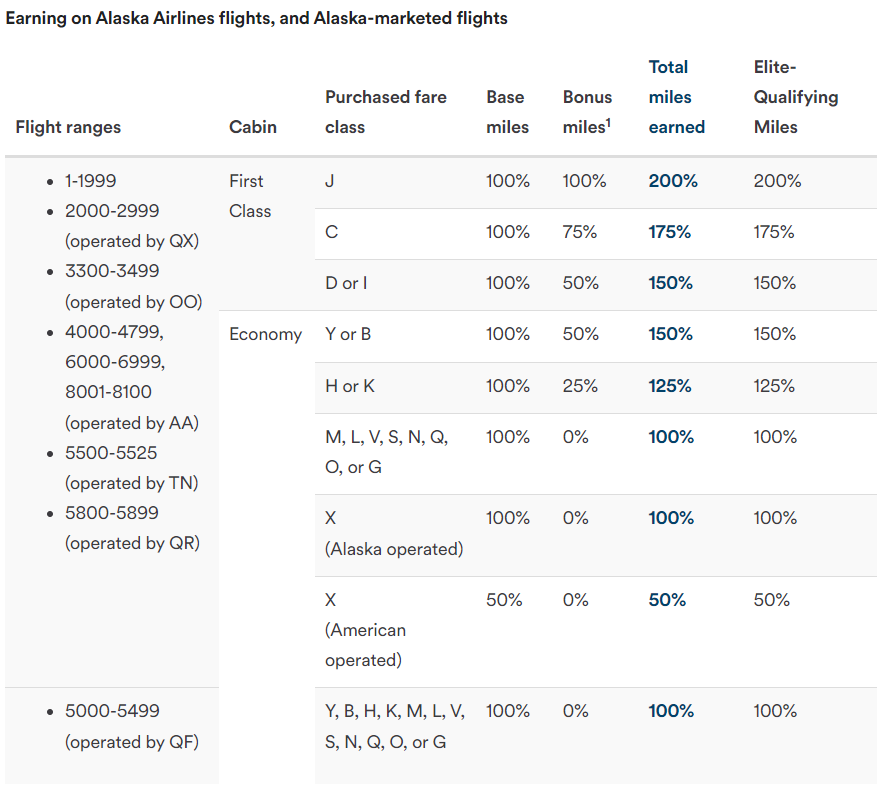Click the 'Earning on Alaska Airlines flights' heading

[x=257, y=19]
